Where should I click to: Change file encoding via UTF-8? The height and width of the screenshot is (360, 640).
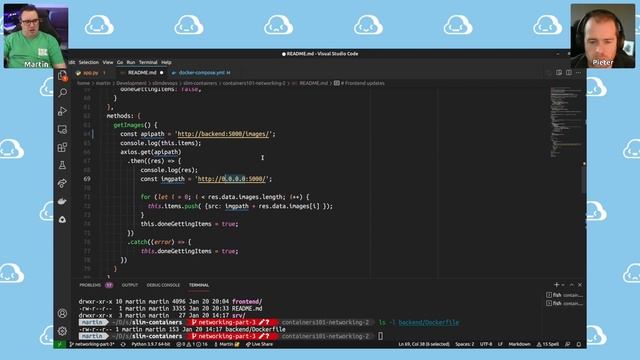point(486,344)
